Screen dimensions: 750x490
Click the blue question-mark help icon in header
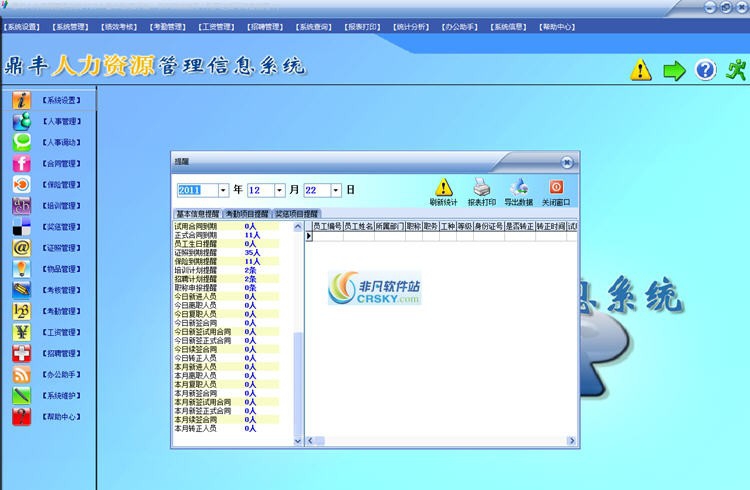tap(706, 70)
